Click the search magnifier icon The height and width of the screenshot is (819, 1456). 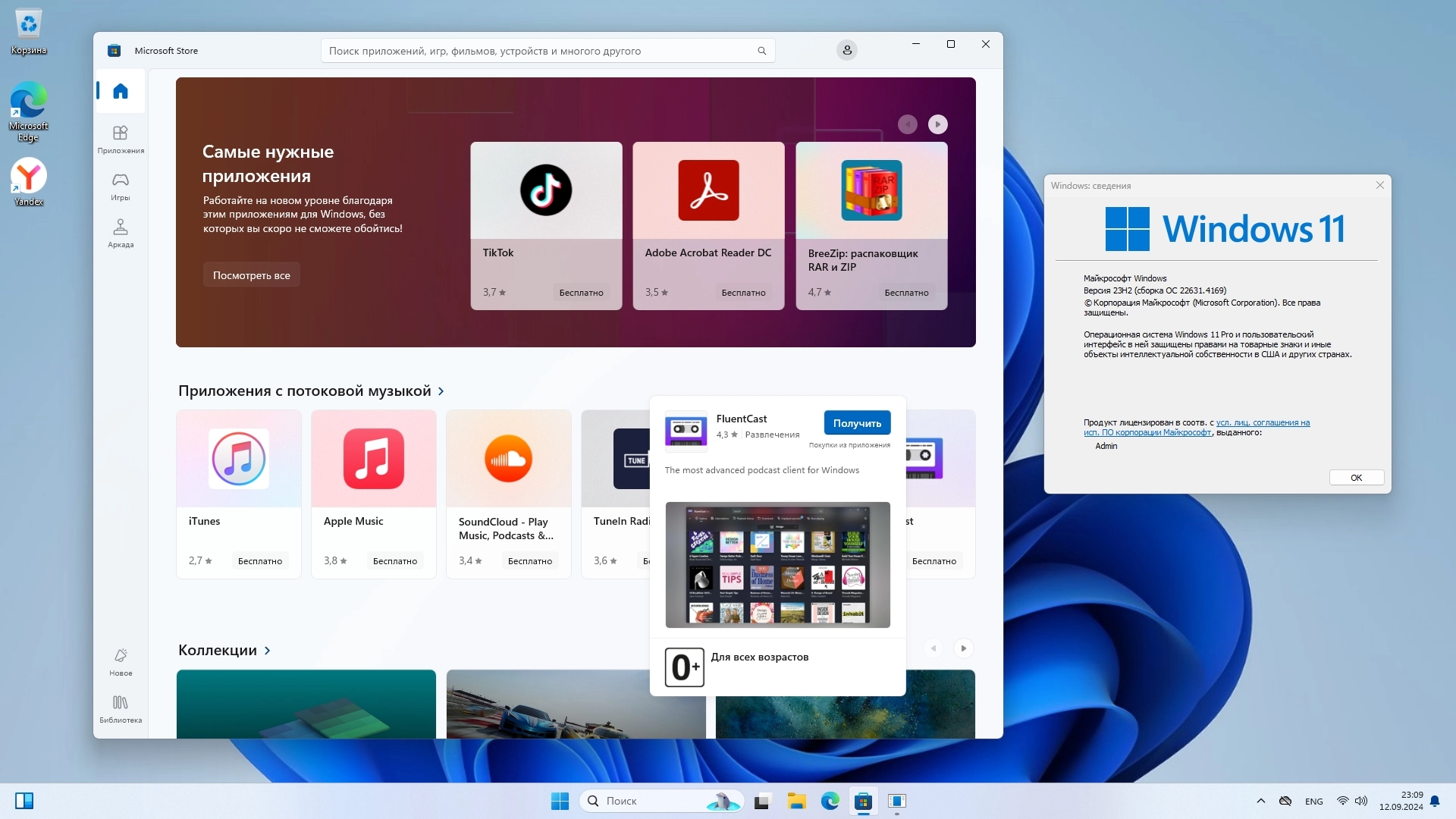[x=761, y=51]
